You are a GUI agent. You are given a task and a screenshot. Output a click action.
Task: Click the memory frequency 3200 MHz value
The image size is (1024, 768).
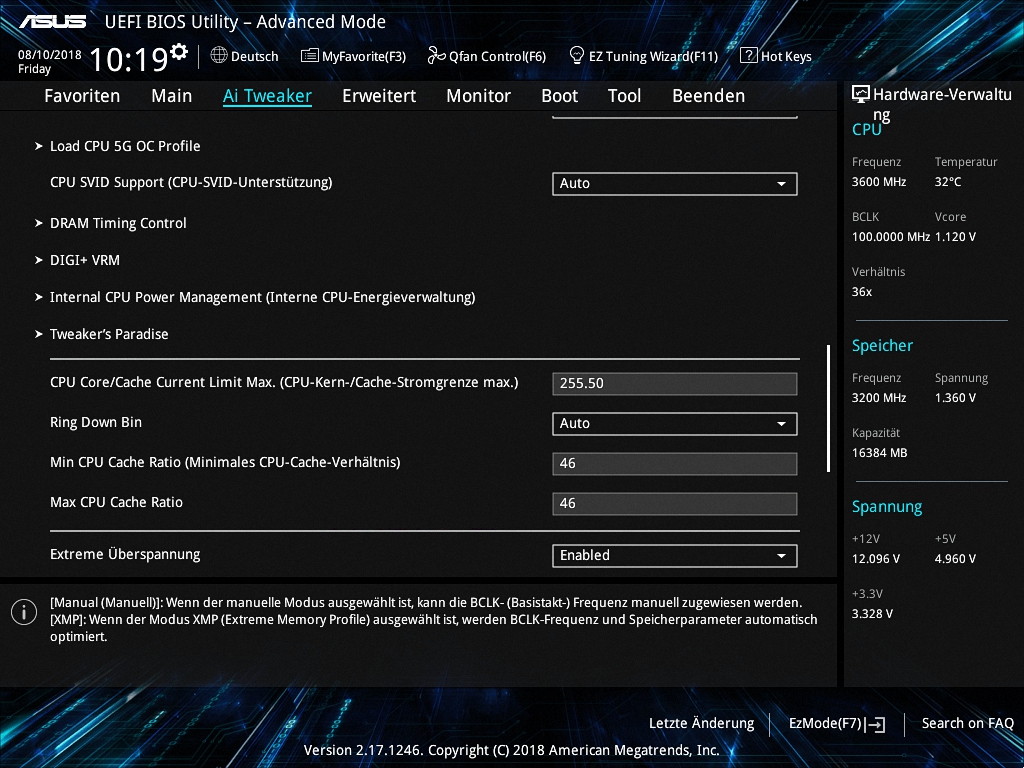click(x=879, y=398)
